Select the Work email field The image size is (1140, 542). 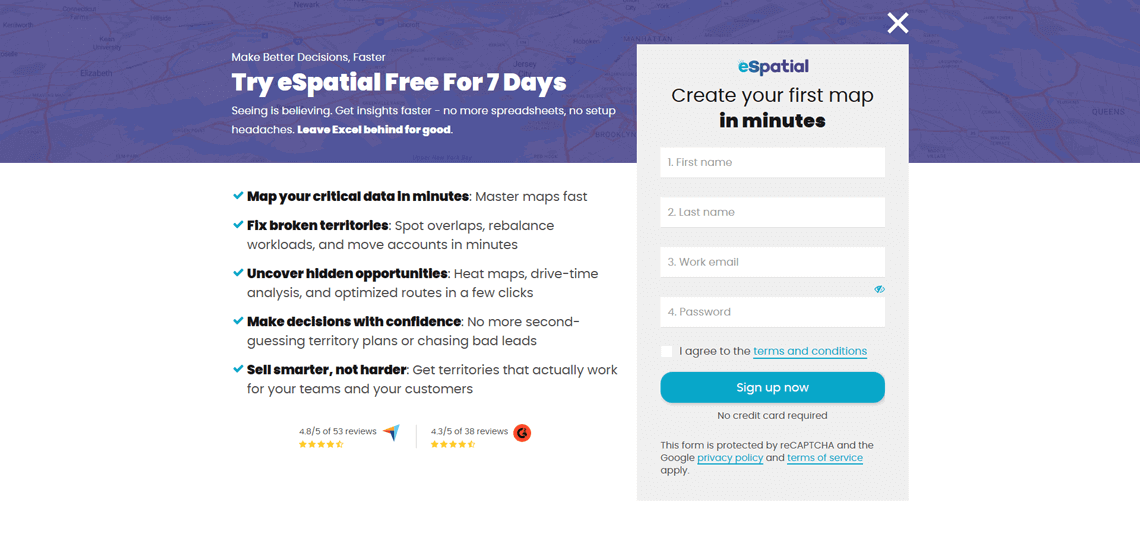click(x=772, y=262)
